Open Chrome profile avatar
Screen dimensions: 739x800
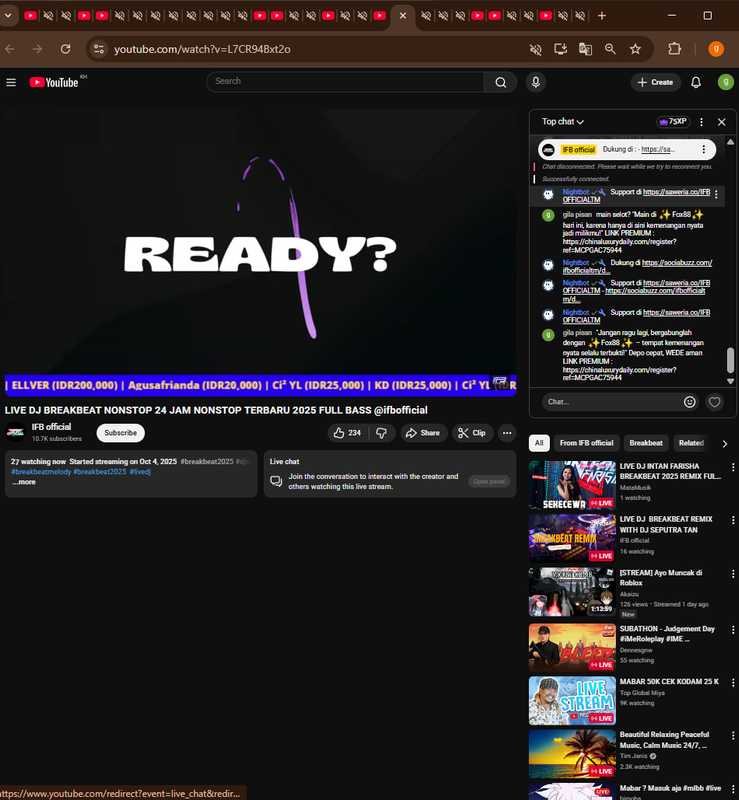click(716, 49)
